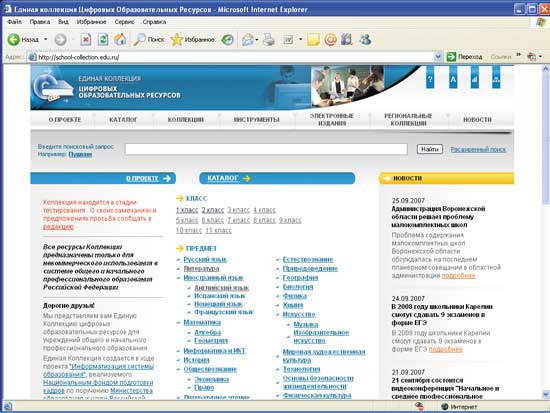This screenshot has width=550, height=413.
Task: Open the 2 класс link
Action: click(x=213, y=210)
